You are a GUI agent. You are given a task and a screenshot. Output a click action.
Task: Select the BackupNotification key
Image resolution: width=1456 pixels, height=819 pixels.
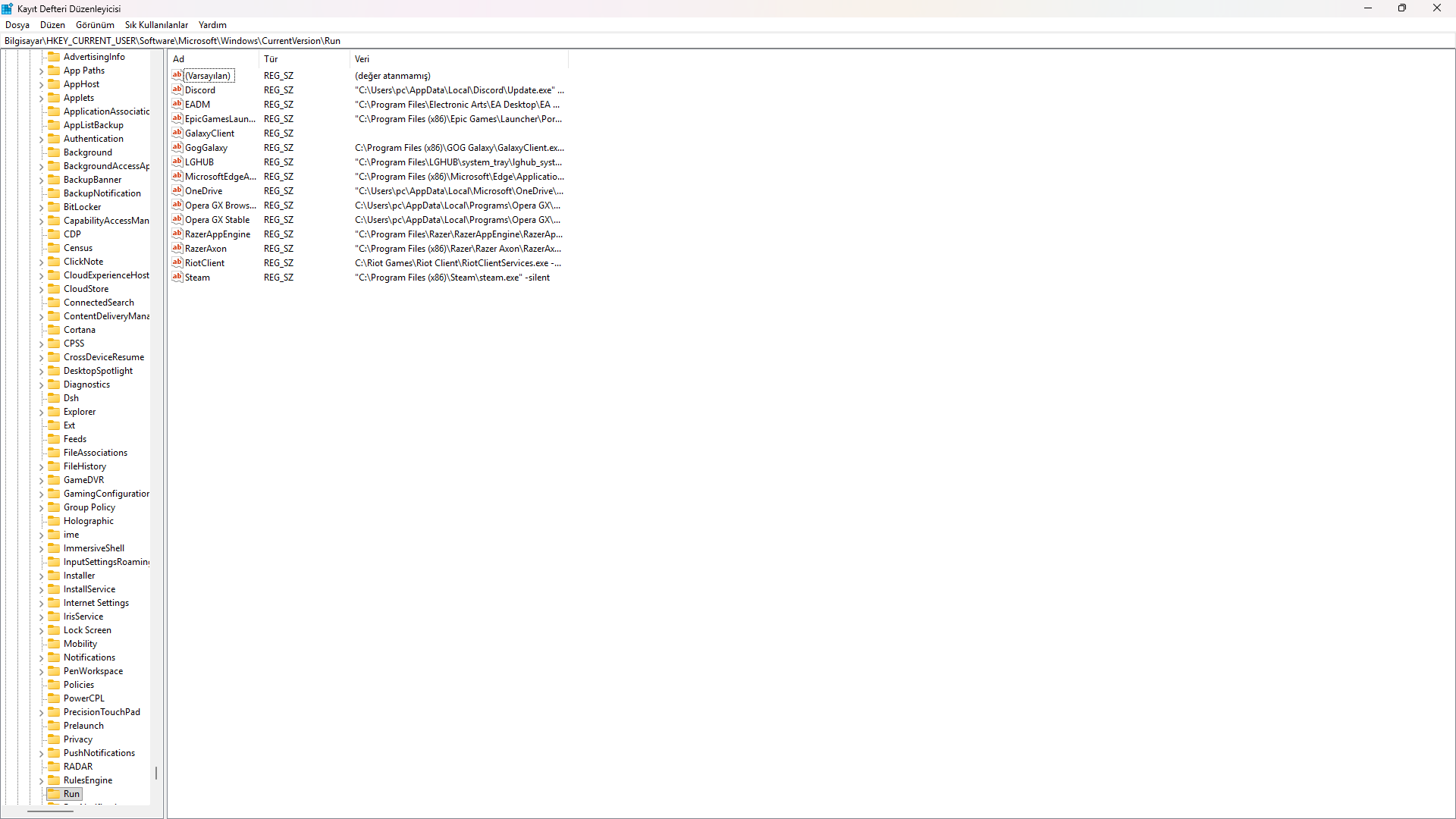[x=102, y=193]
